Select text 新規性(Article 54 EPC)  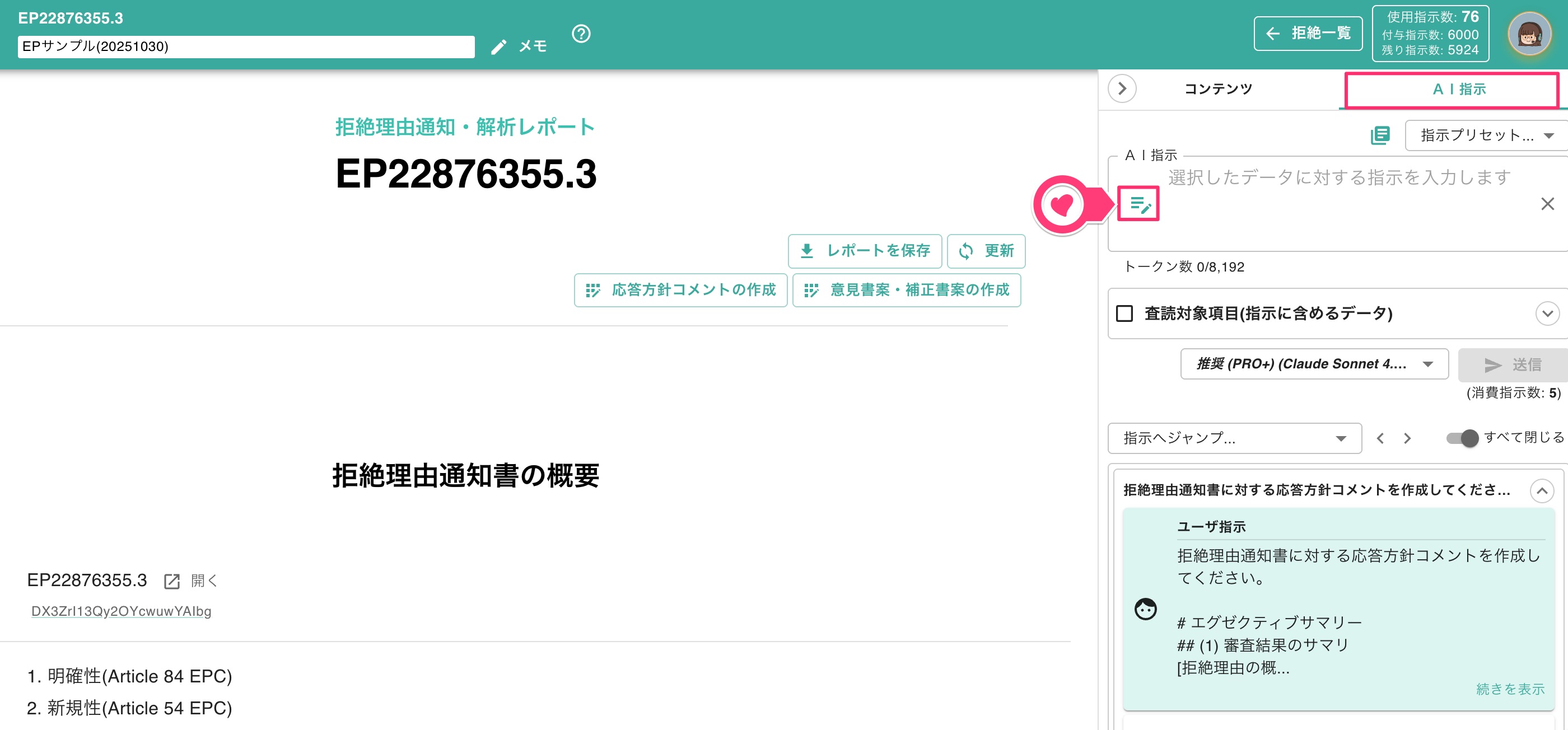pyautogui.click(x=140, y=708)
